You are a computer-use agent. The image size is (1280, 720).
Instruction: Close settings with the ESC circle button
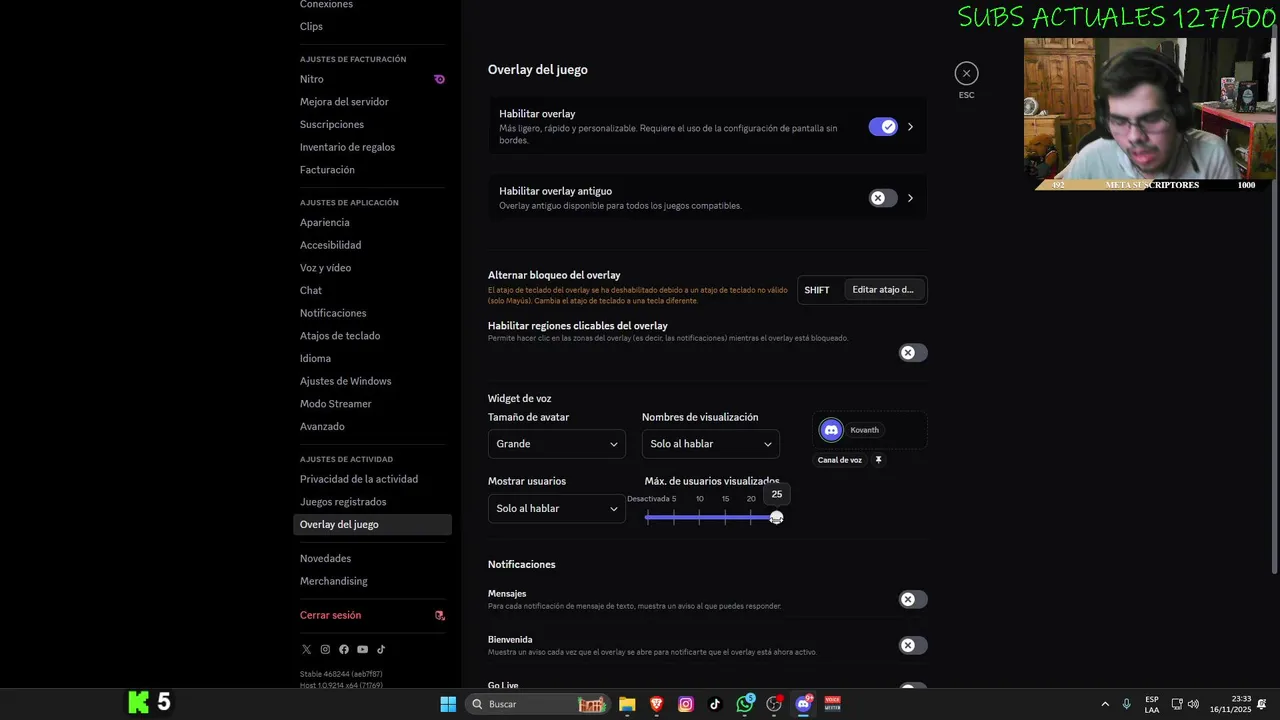click(966, 73)
